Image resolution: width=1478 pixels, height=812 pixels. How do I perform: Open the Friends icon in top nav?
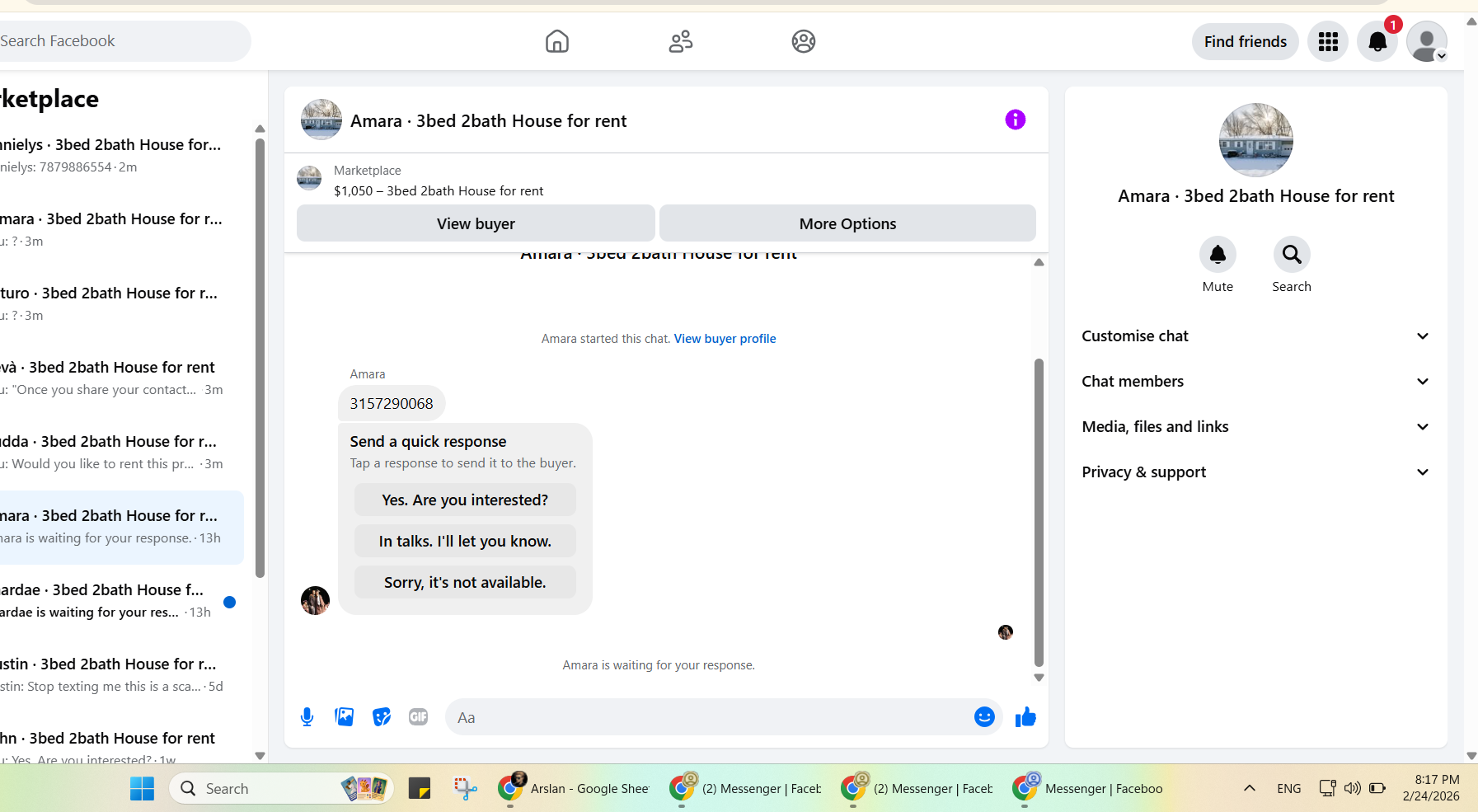(x=681, y=41)
